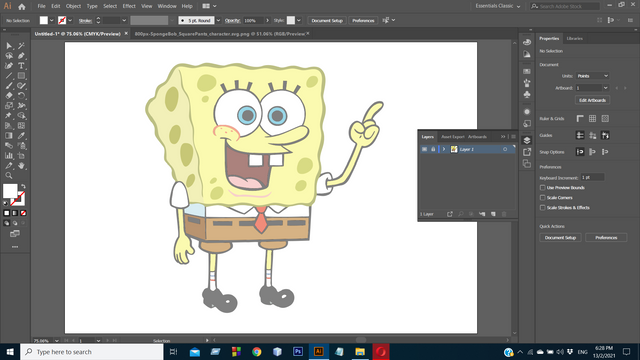The image size is (640, 360).
Task: Swap fill and stroke colors arrow
Action: (x=23, y=186)
